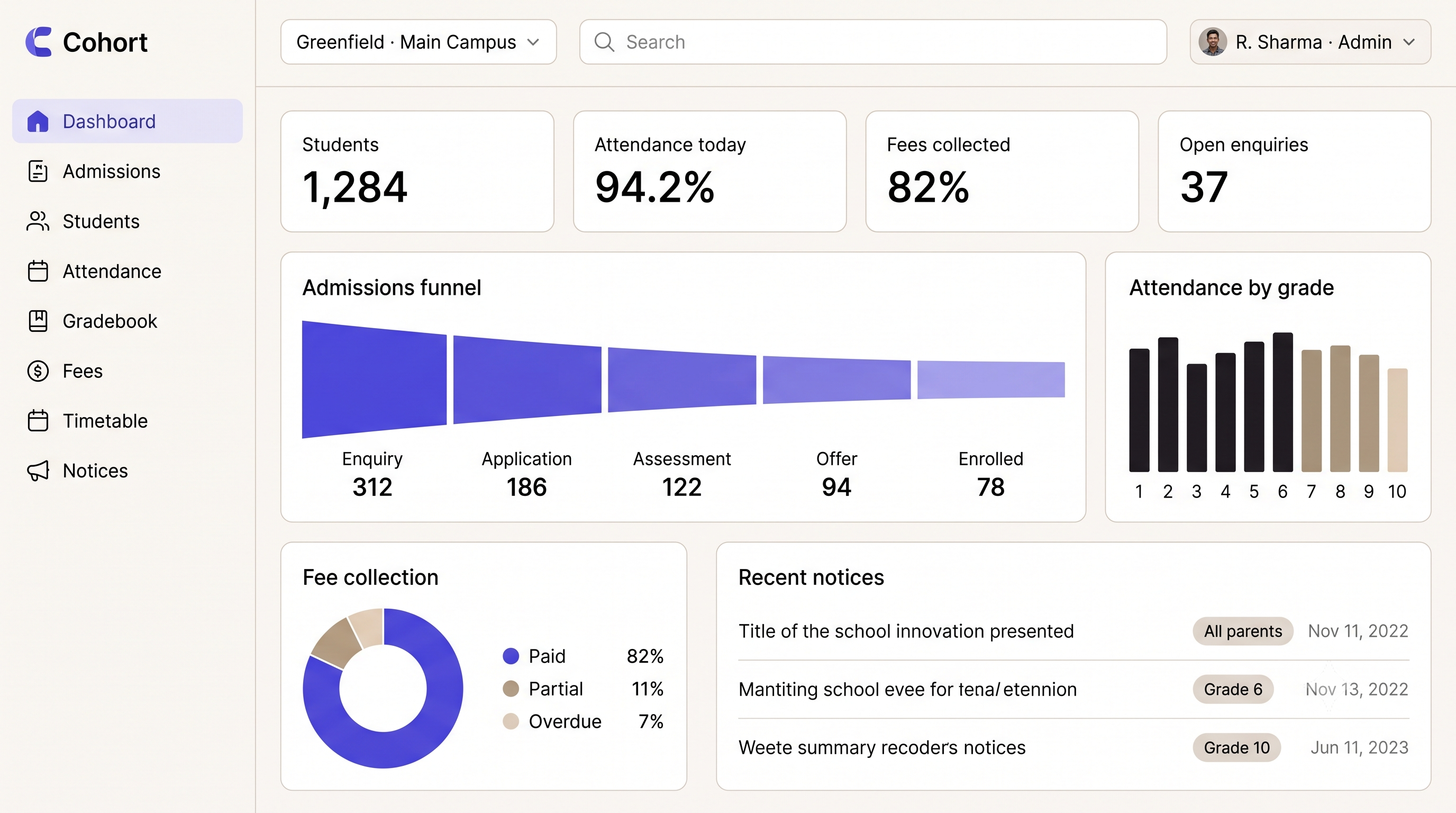
Task: Open notice 'Title of the school innovation presented'
Action: (x=906, y=631)
